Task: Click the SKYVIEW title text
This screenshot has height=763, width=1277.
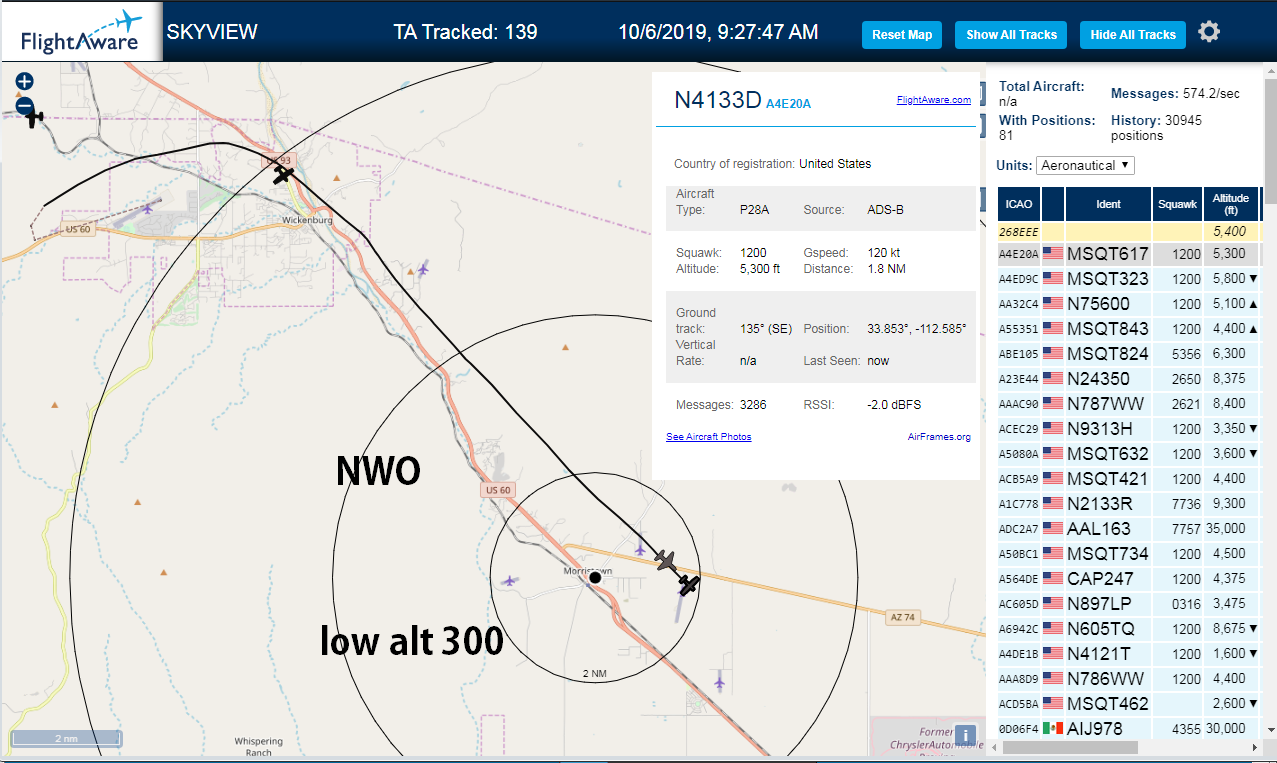Action: click(212, 32)
